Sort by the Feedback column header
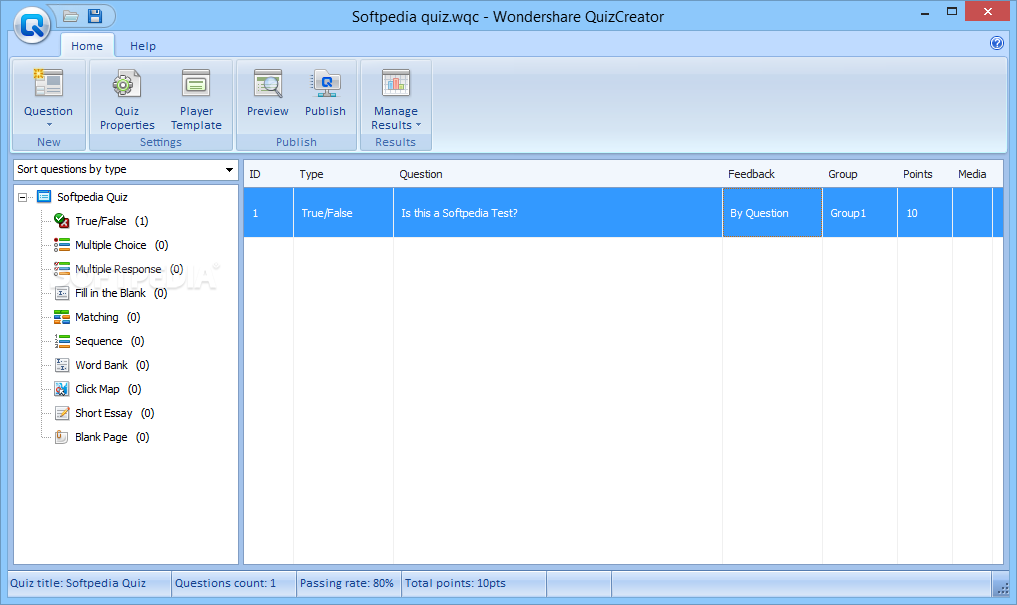 [x=772, y=174]
